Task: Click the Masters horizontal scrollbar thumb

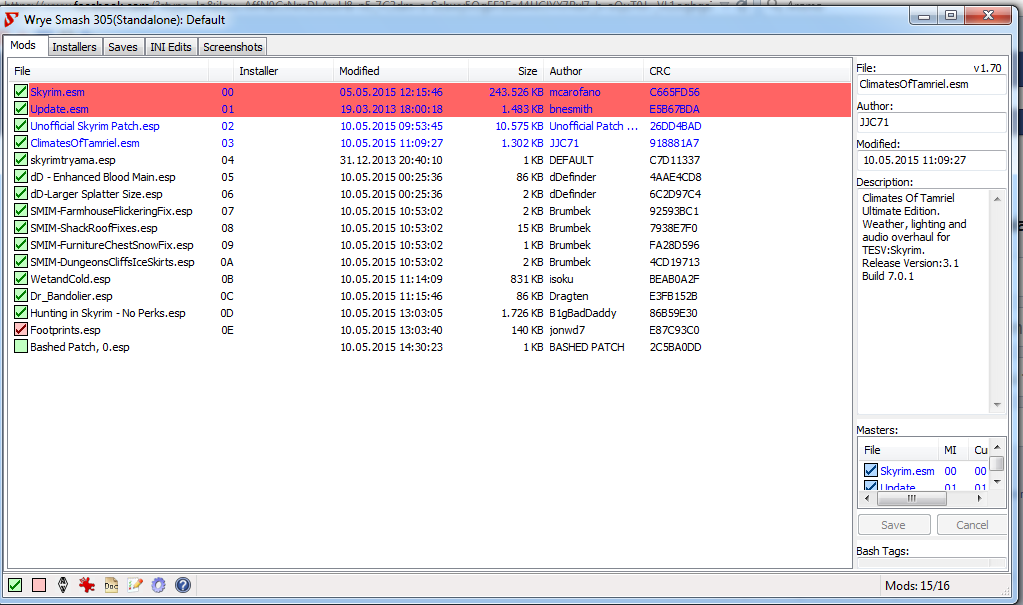Action: 911,498
